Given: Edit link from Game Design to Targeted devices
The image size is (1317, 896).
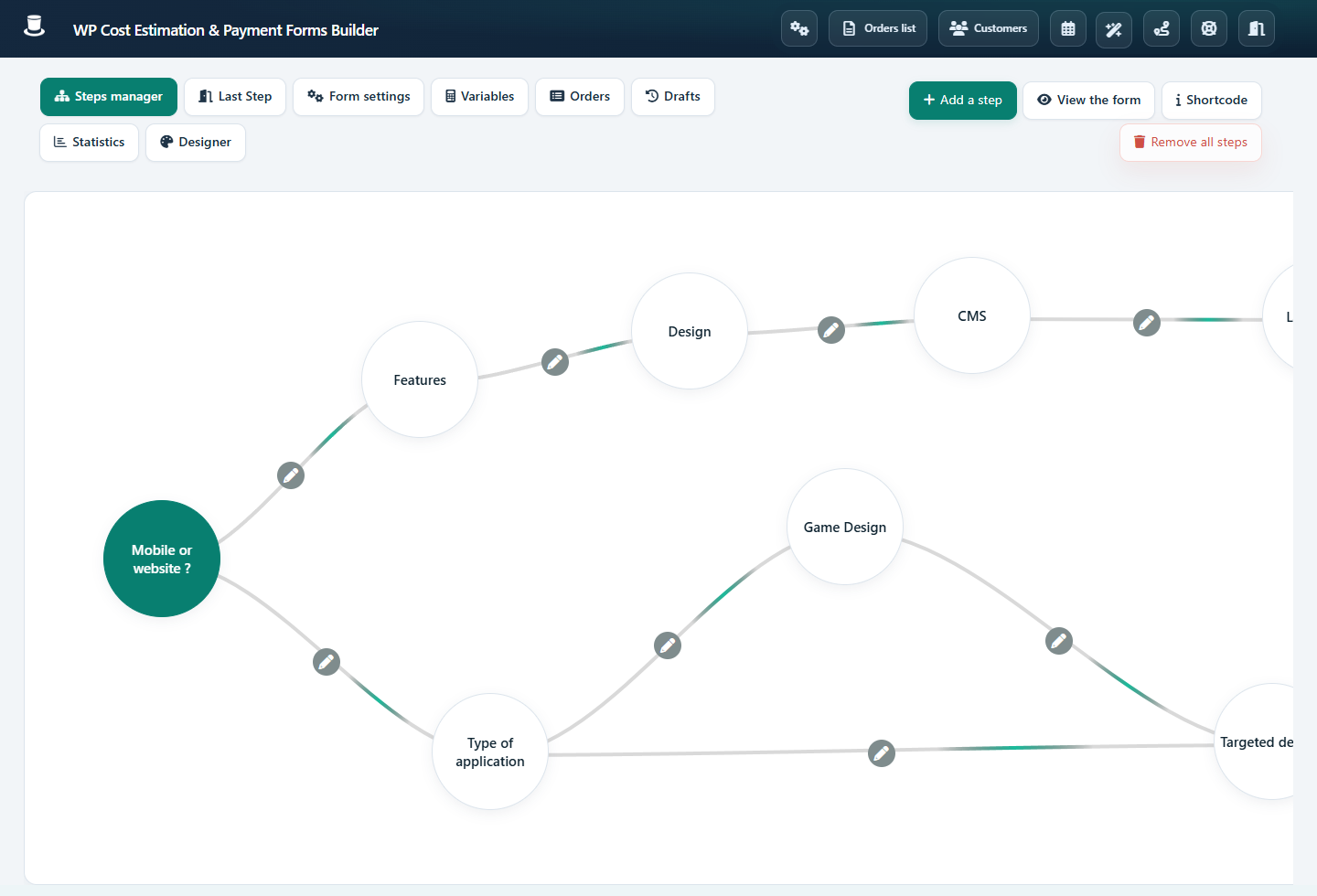Looking at the screenshot, I should tap(1059, 641).
